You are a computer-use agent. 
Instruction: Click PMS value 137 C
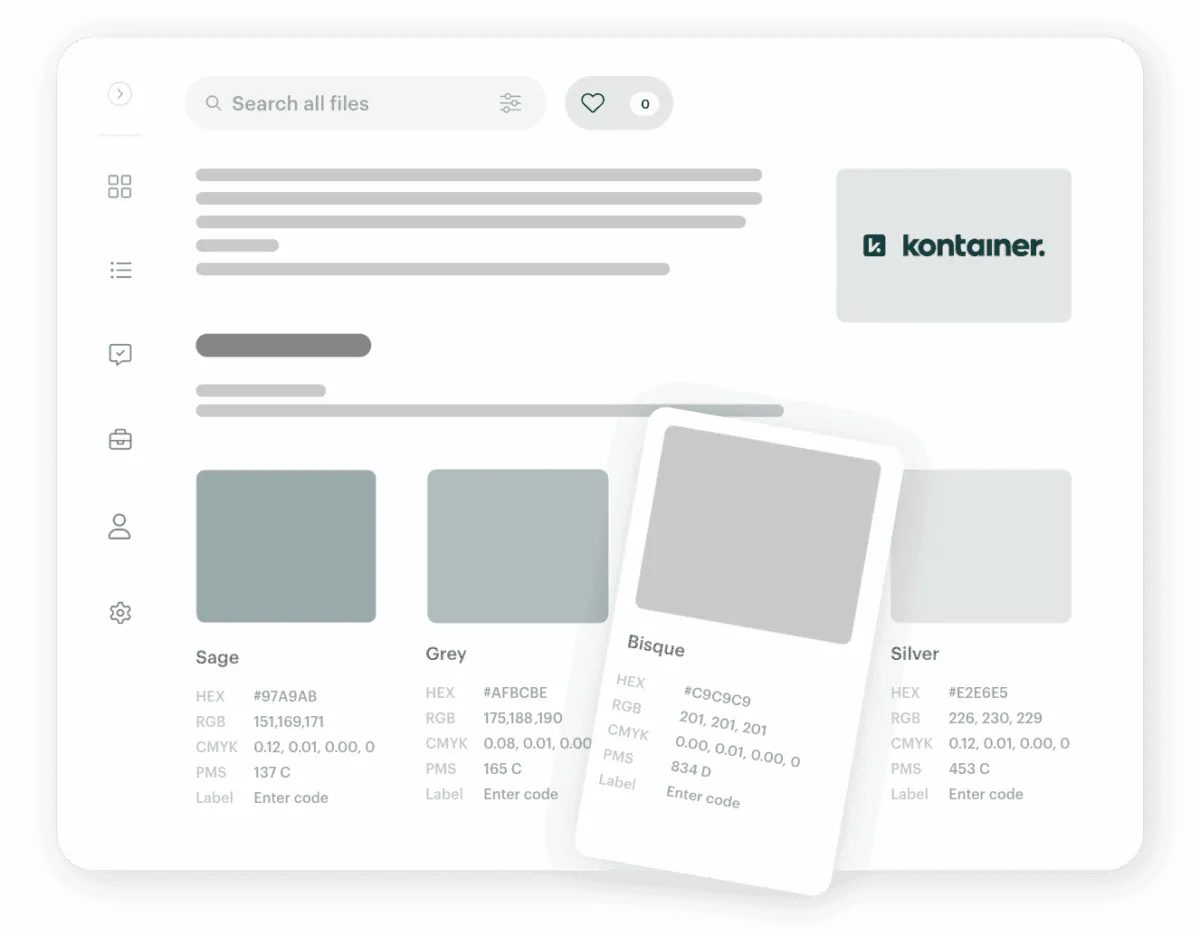272,772
